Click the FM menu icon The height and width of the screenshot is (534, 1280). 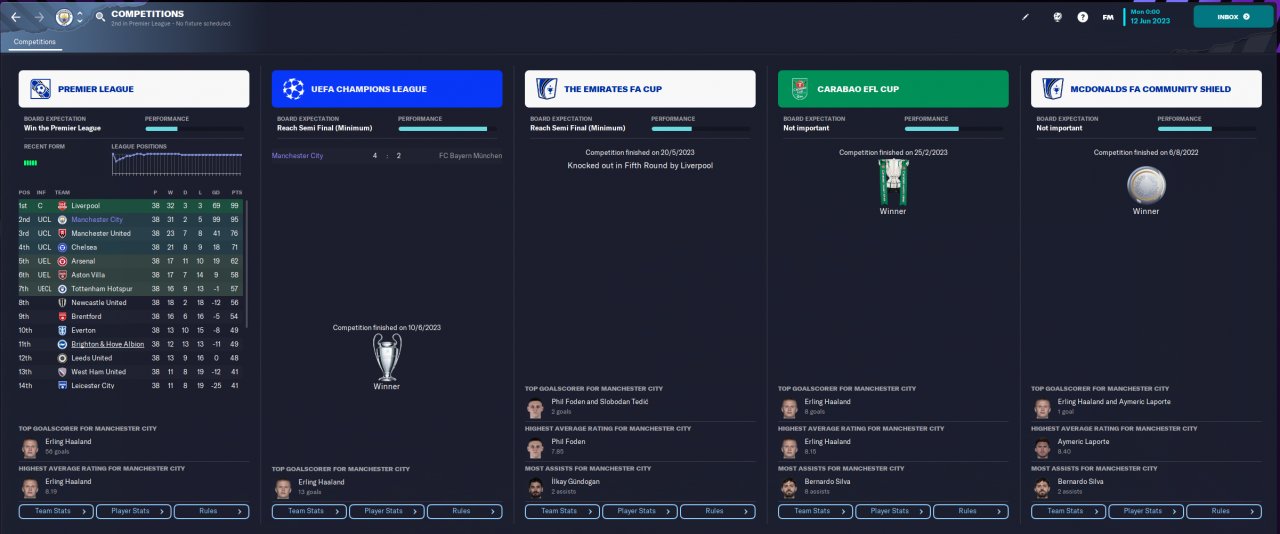click(1108, 17)
